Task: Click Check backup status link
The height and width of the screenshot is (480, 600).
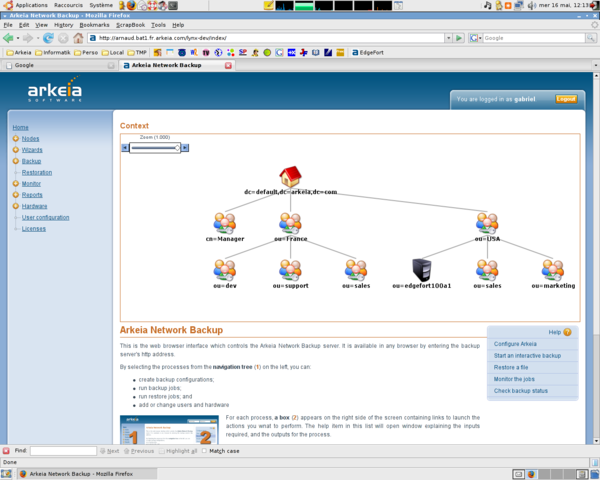Action: [x=520, y=391]
